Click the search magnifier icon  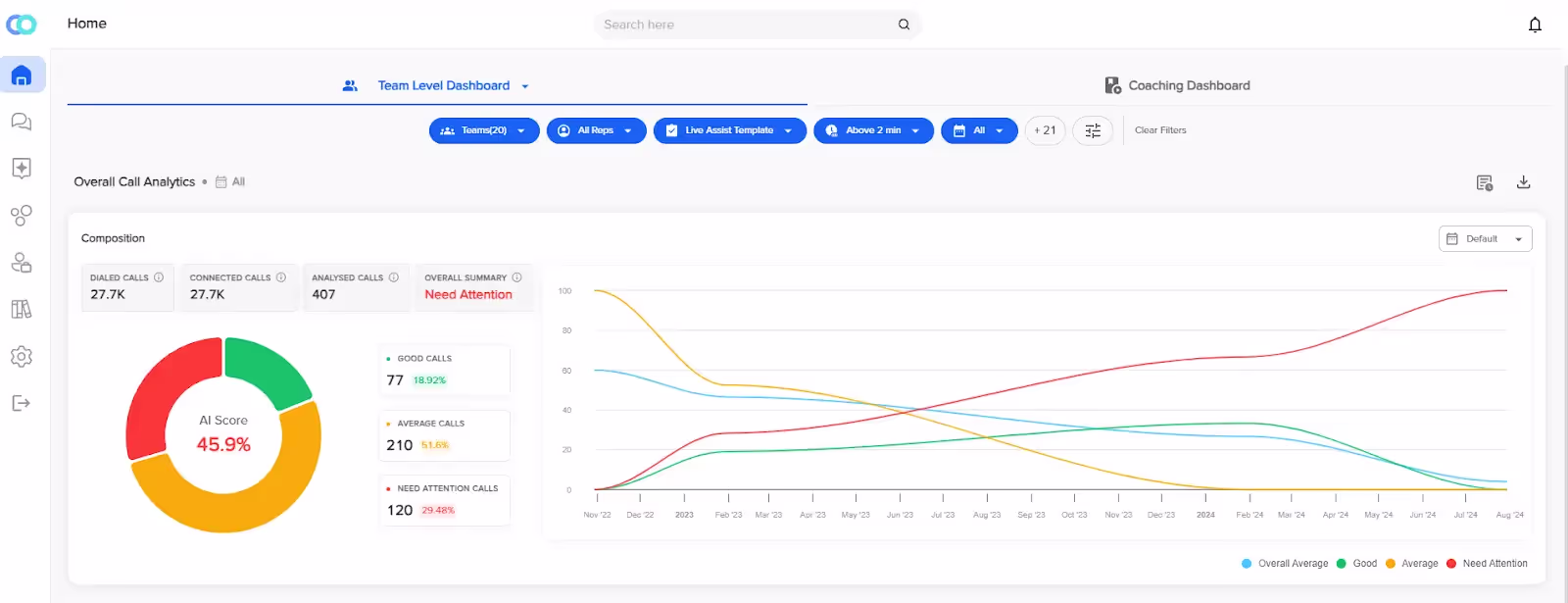[904, 25]
